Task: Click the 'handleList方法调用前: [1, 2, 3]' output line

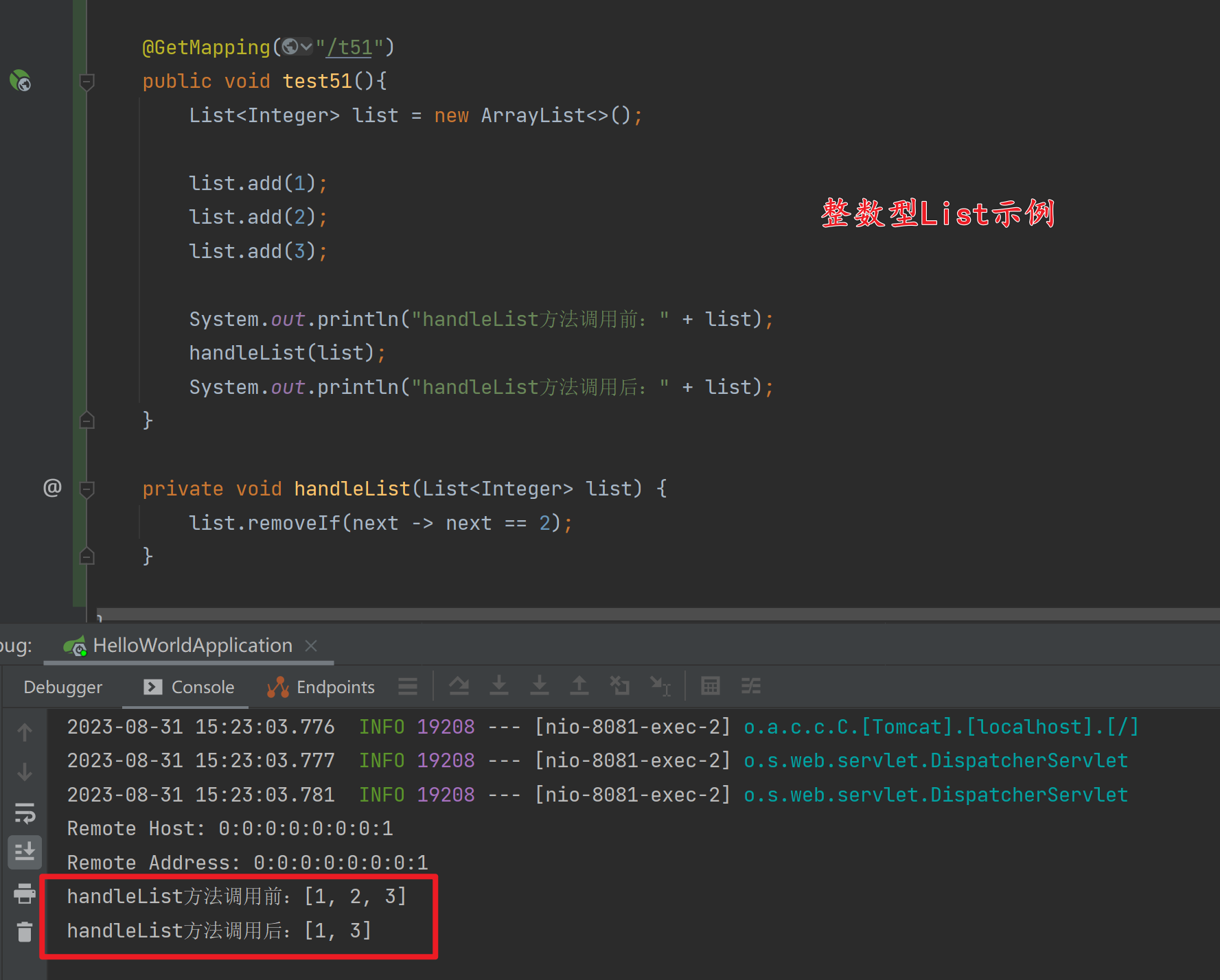Action: pyautogui.click(x=237, y=896)
